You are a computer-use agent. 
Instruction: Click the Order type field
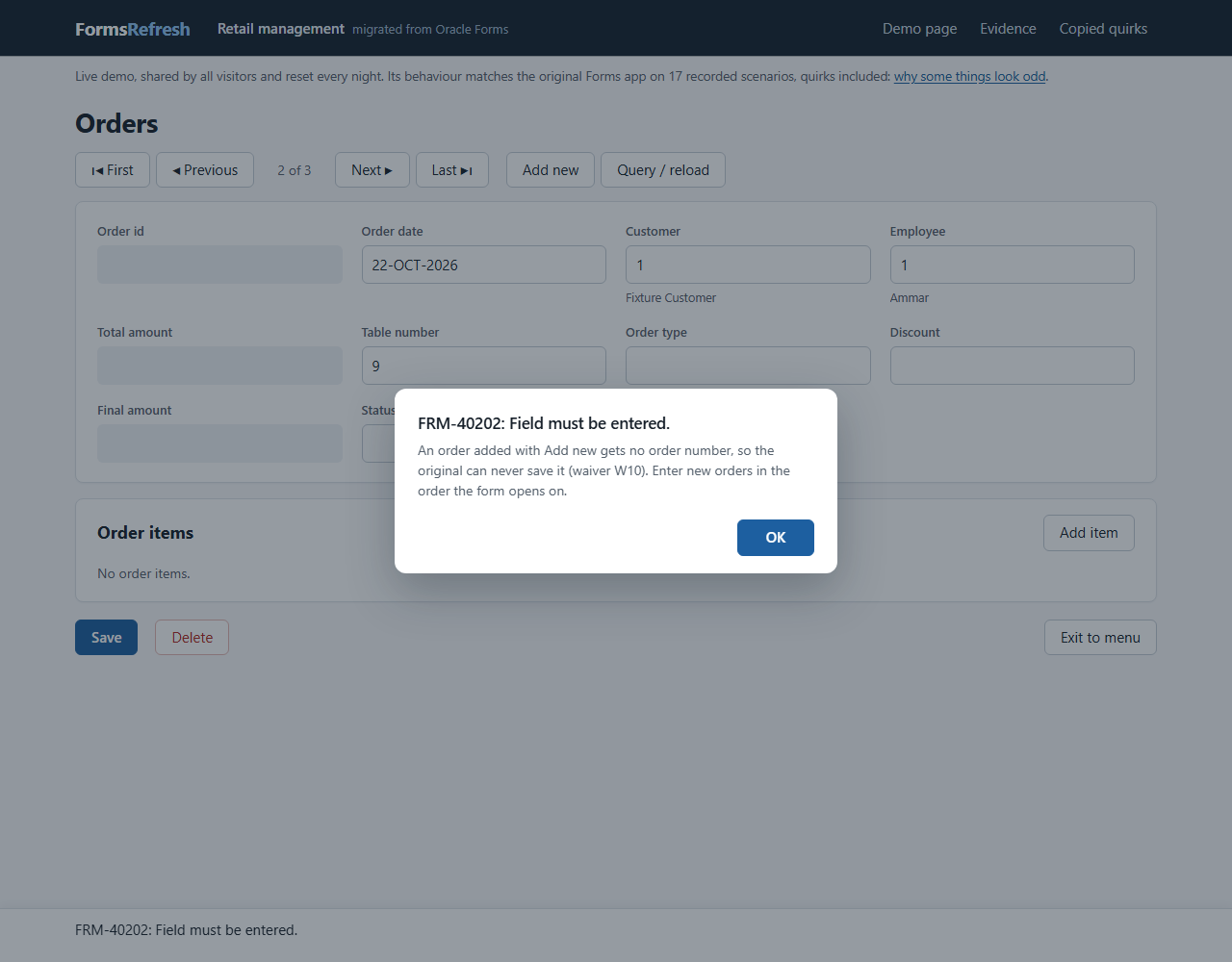pos(748,366)
